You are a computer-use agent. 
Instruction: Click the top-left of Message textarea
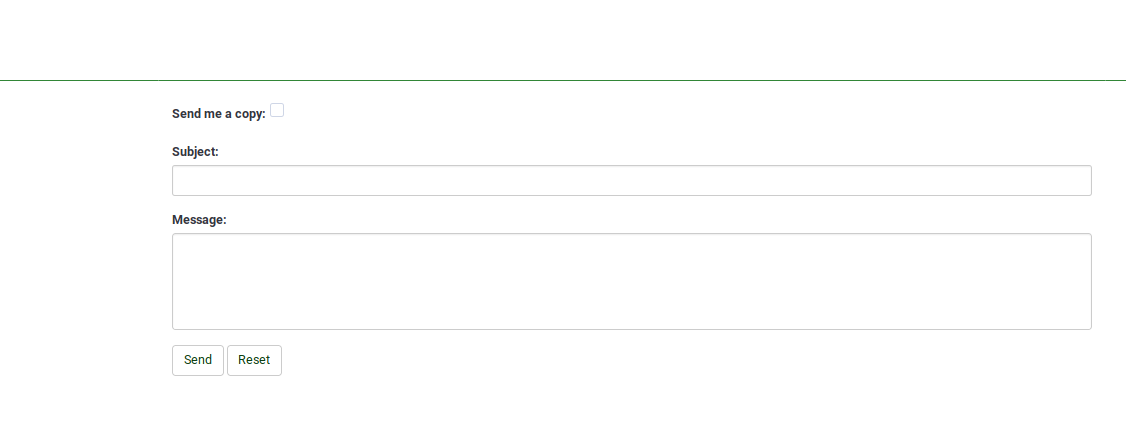[x=183, y=244]
